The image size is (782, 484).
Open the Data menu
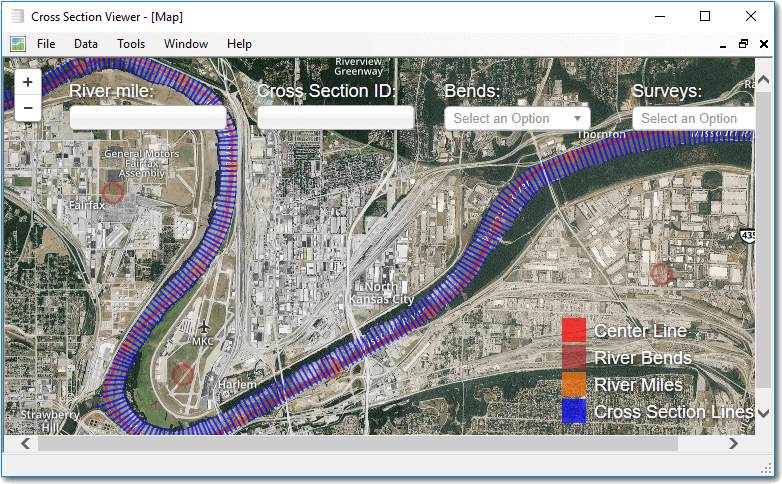click(86, 44)
